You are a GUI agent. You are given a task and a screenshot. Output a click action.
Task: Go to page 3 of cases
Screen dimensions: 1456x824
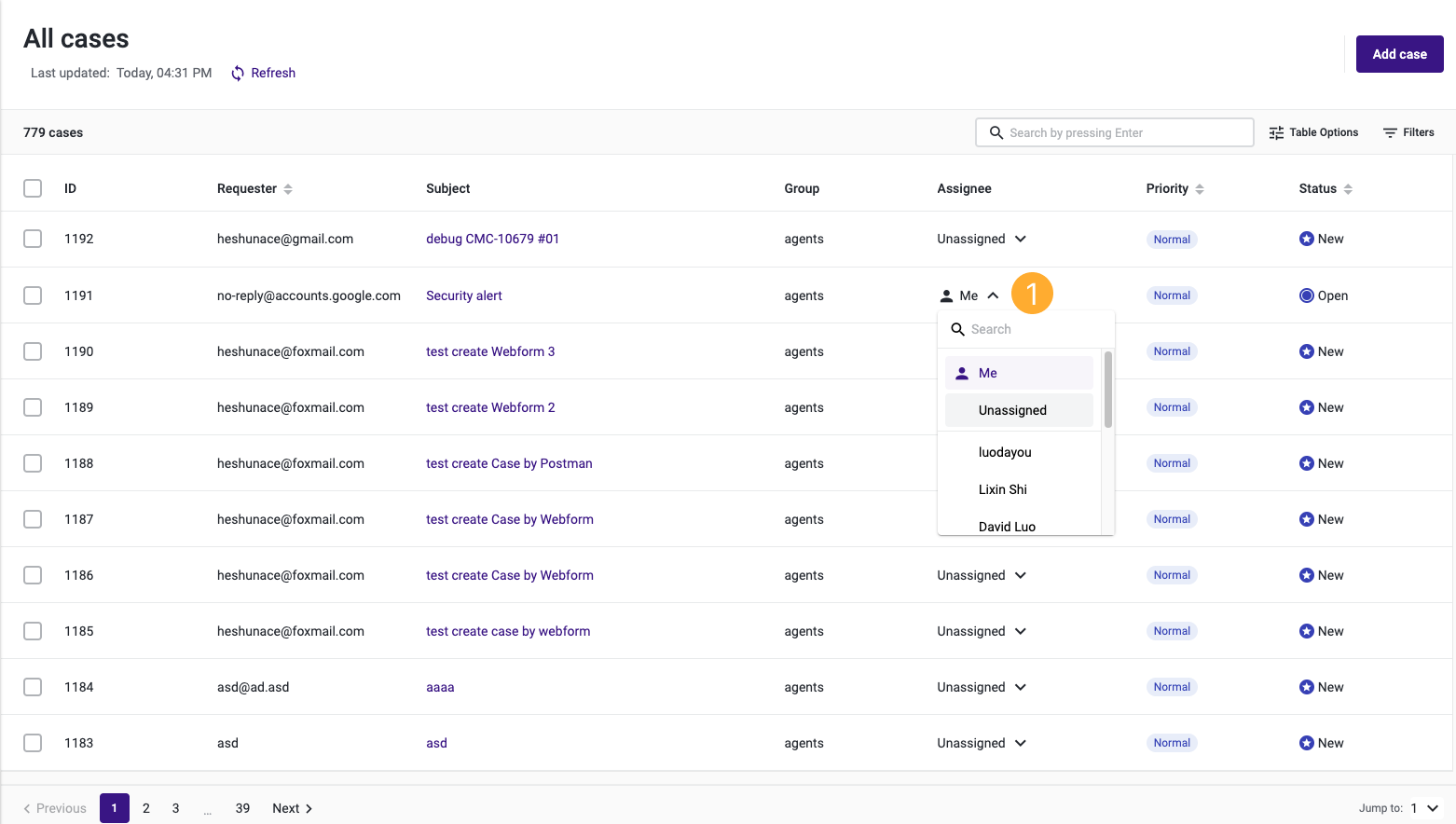(x=175, y=808)
